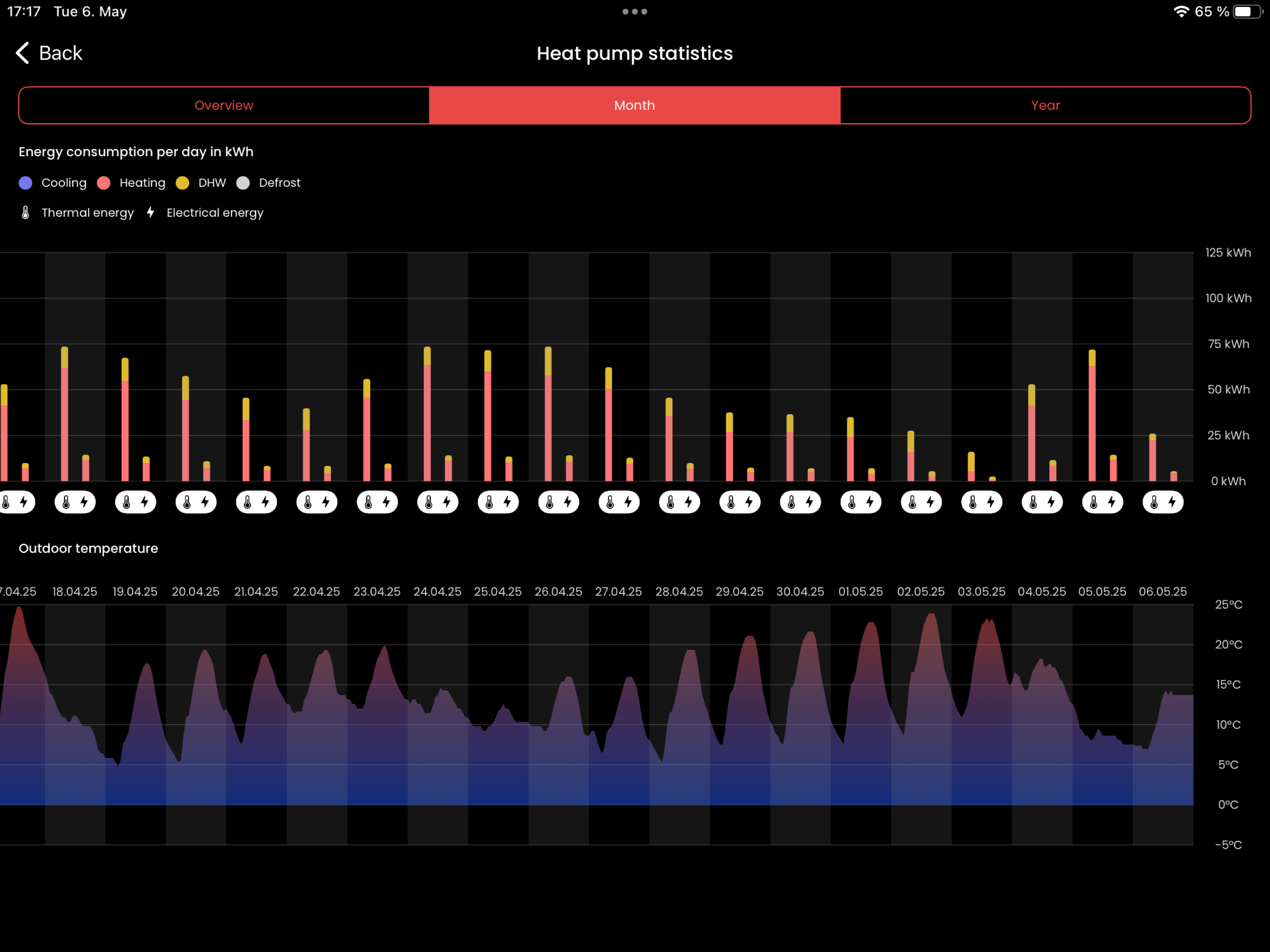Viewport: 1270px width, 952px height.
Task: Tap the 25°C axis label
Action: click(1228, 604)
